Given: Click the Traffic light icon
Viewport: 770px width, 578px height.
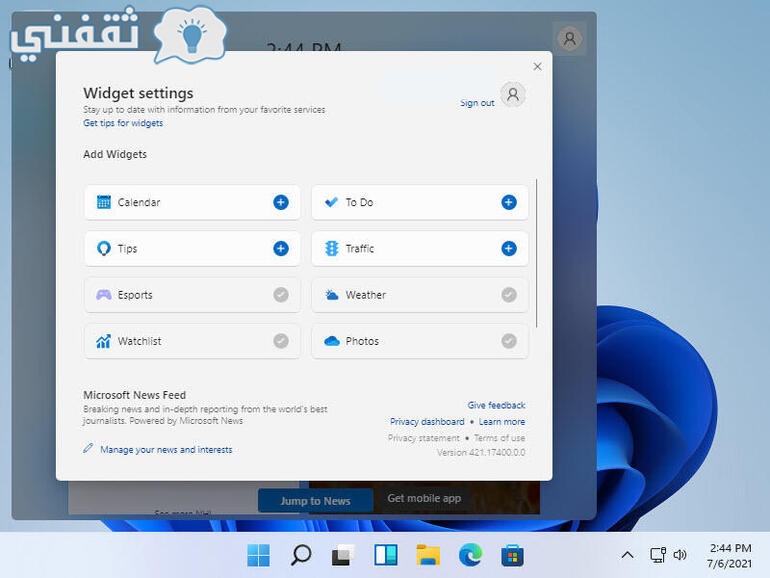Looking at the screenshot, I should pyautogui.click(x=331, y=248).
